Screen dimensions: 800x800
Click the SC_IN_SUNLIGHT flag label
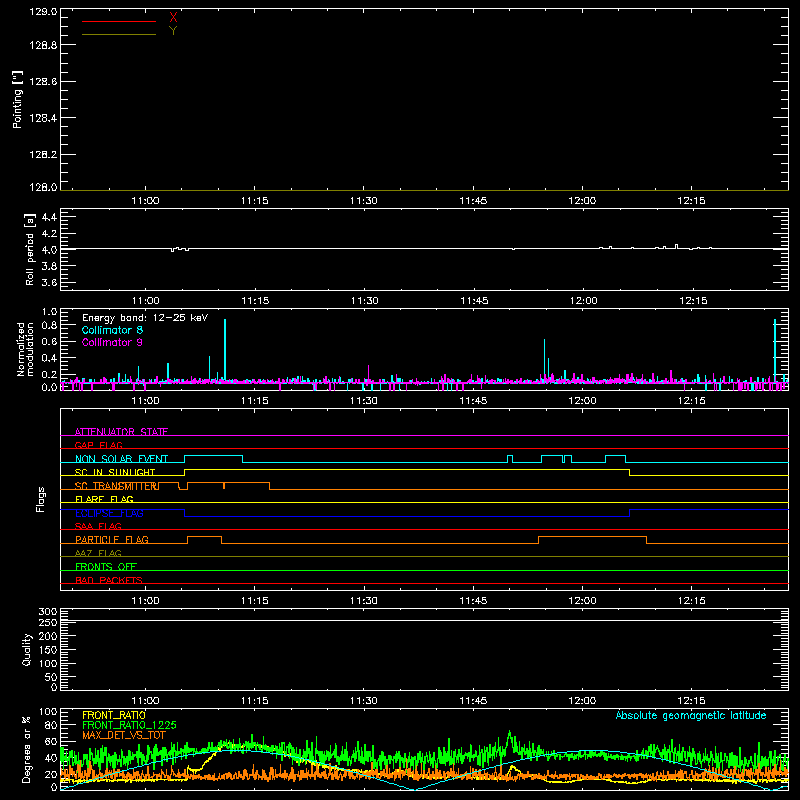pyautogui.click(x=114, y=472)
